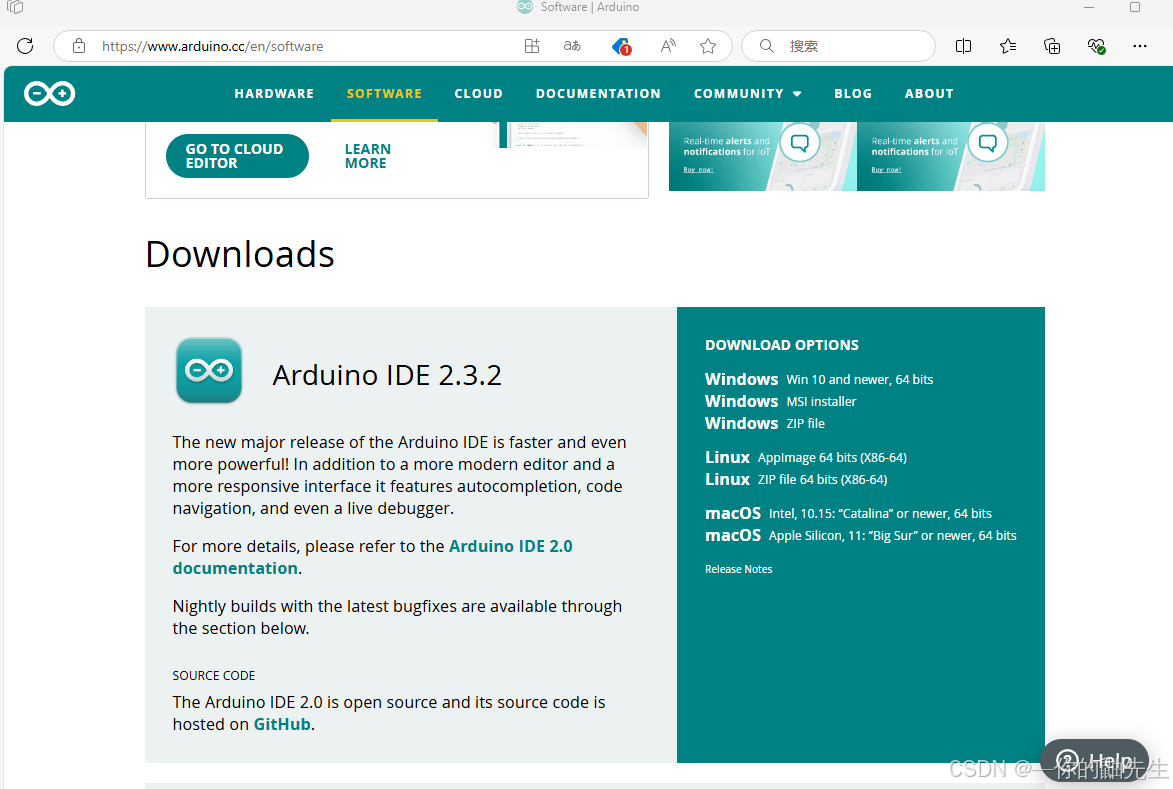Open the browser settings ellipsis menu

coord(1140,46)
